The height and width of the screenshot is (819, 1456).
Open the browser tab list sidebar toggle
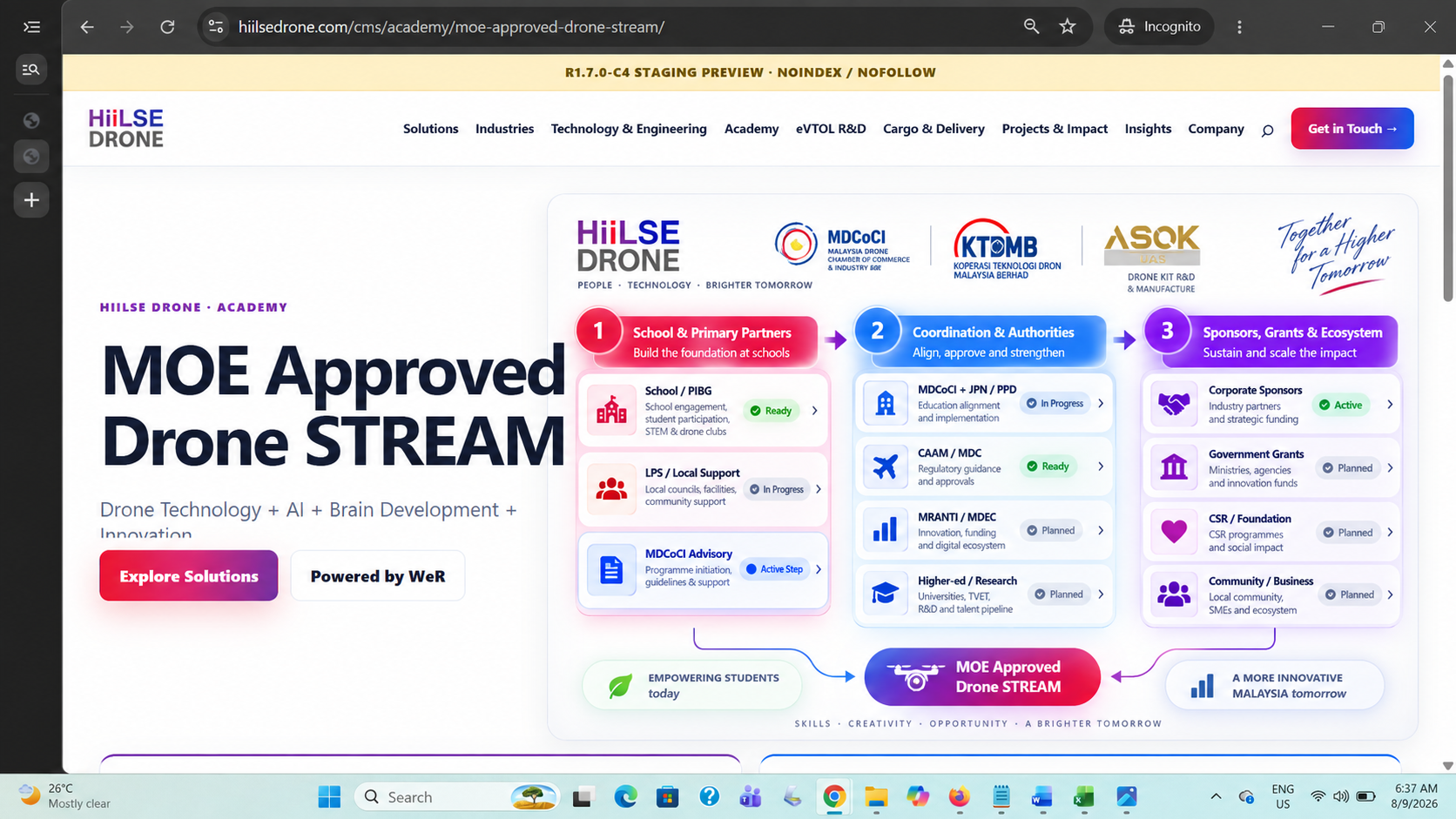pos(31,27)
